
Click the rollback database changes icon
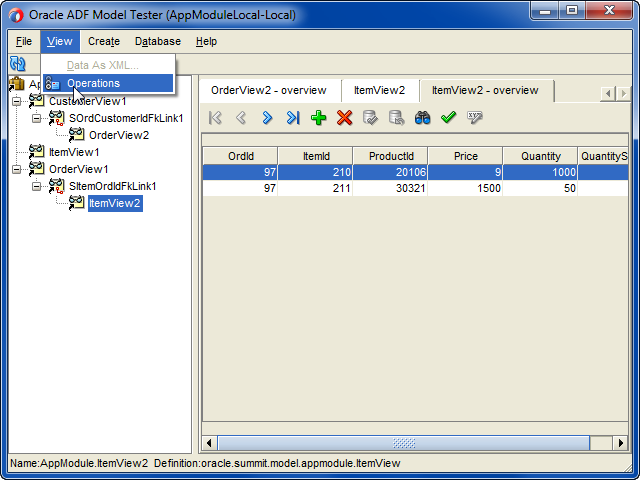pos(396,118)
